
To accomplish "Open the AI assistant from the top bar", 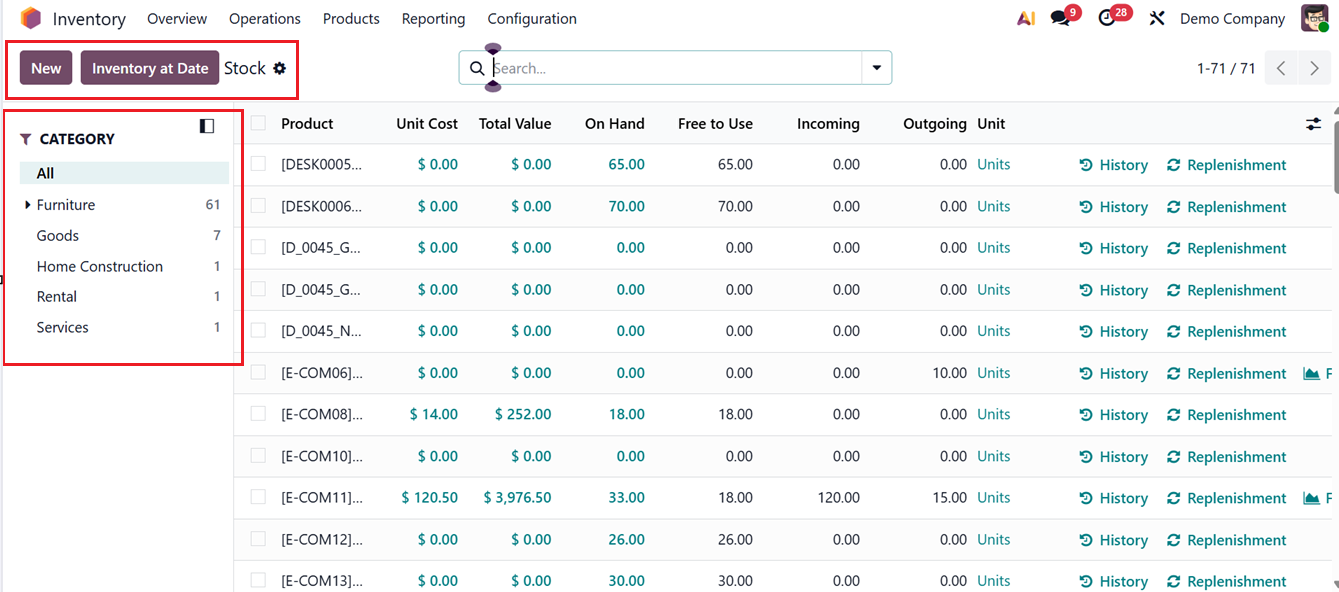I will (x=1025, y=18).
